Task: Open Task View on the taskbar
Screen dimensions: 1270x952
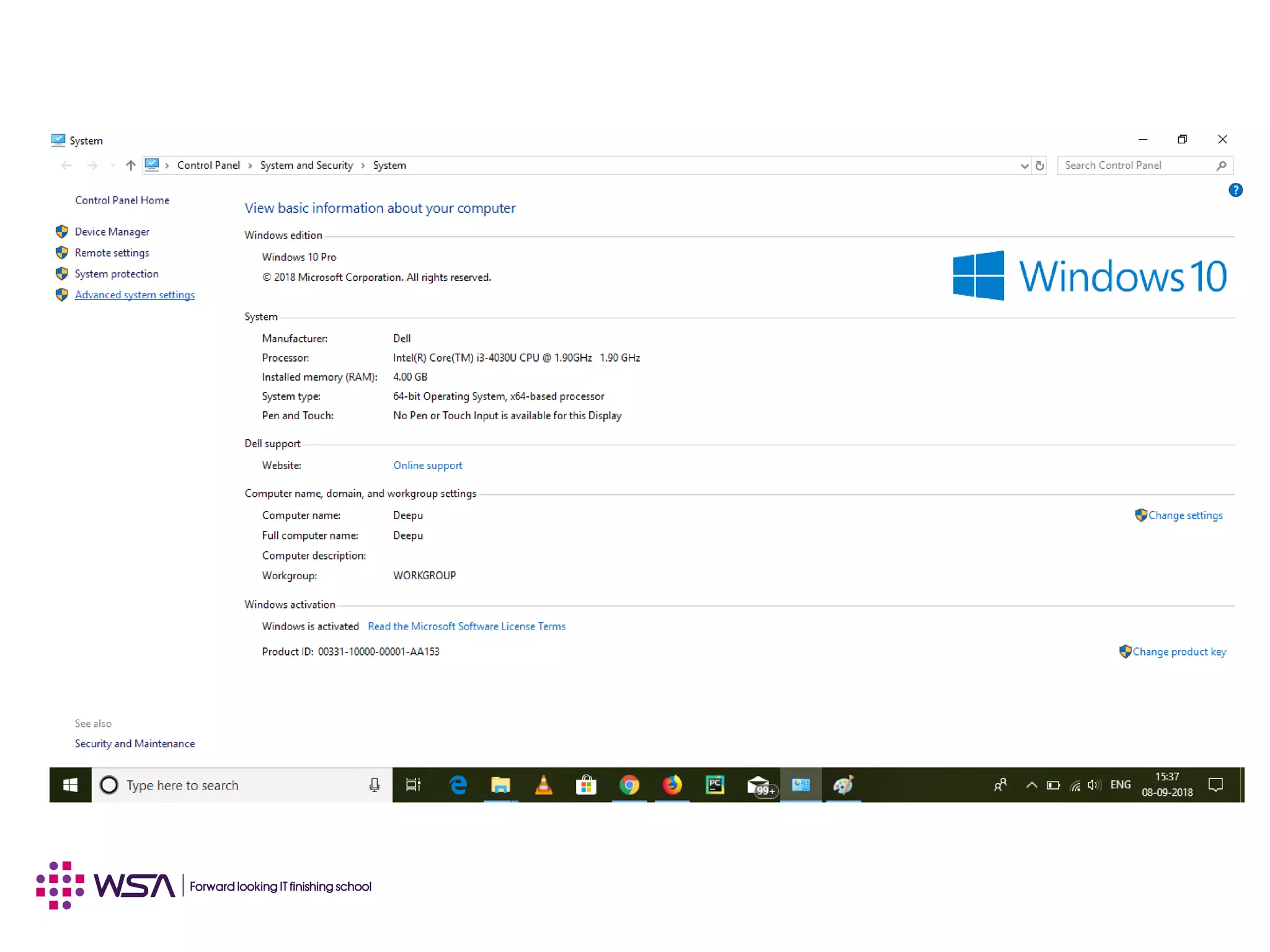Action: 413,785
